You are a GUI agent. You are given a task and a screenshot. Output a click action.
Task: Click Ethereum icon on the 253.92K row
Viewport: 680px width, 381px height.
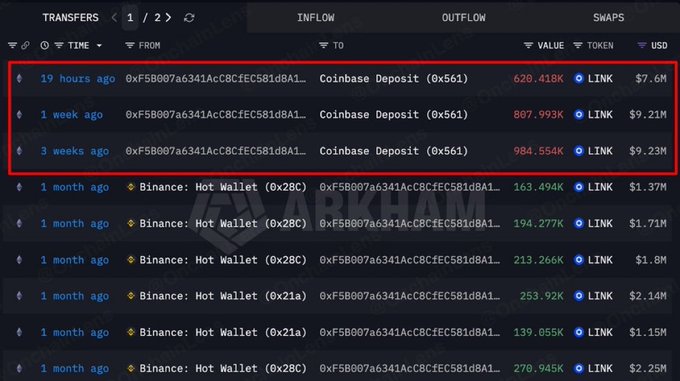click(x=19, y=296)
